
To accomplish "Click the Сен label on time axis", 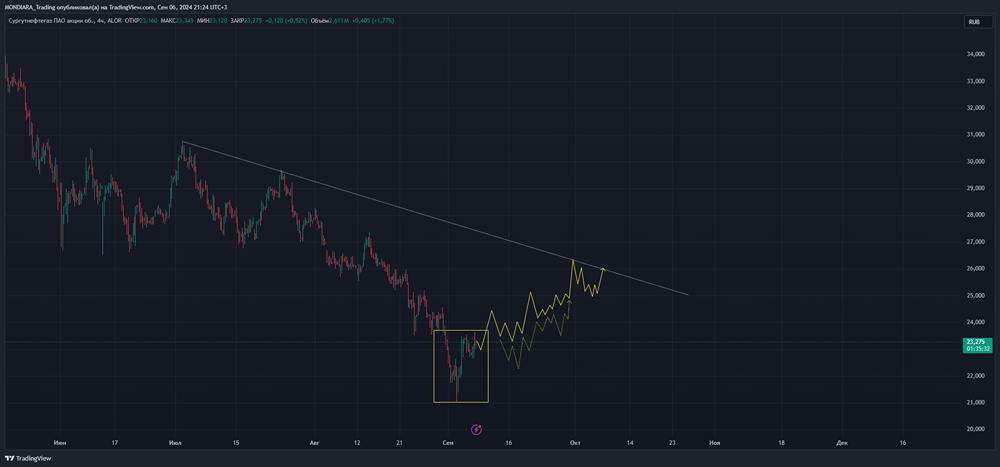I will (447, 442).
